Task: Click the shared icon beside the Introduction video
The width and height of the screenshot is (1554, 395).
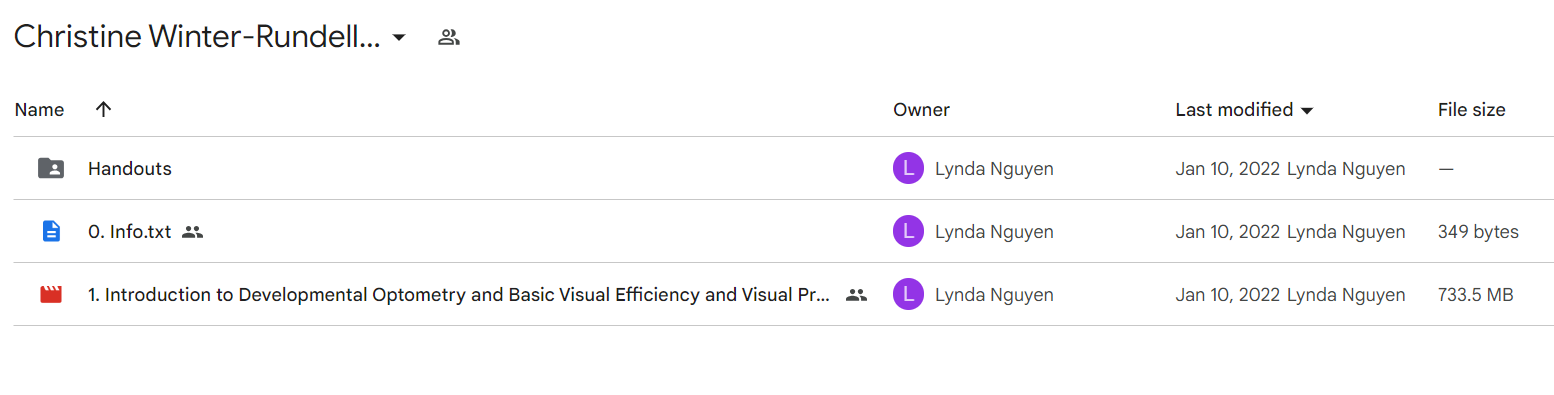Action: pos(856,295)
